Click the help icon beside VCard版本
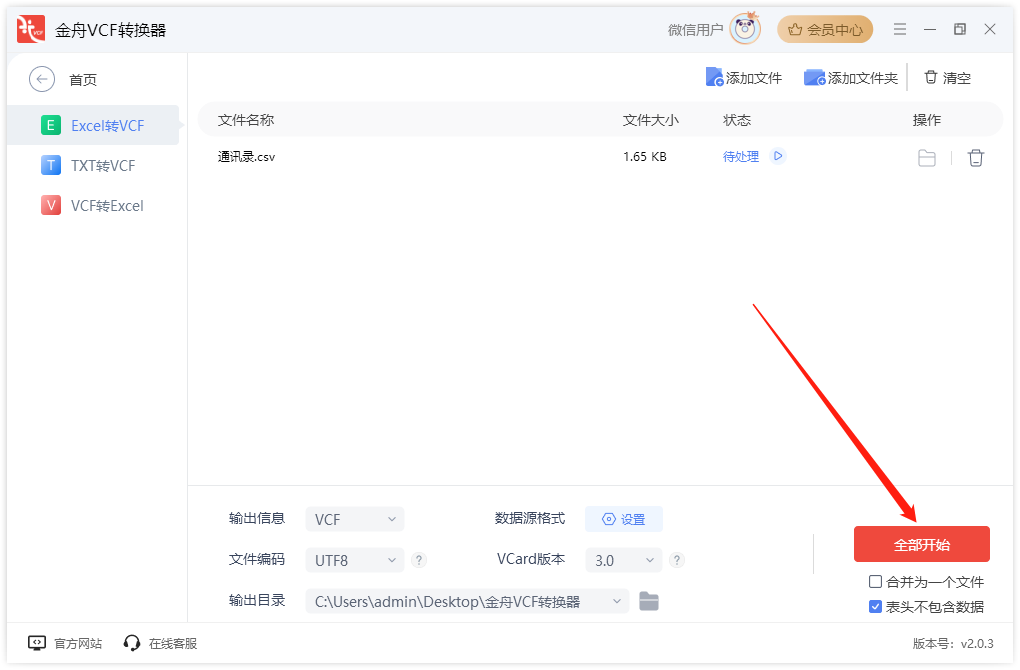The height and width of the screenshot is (670, 1020). [677, 560]
